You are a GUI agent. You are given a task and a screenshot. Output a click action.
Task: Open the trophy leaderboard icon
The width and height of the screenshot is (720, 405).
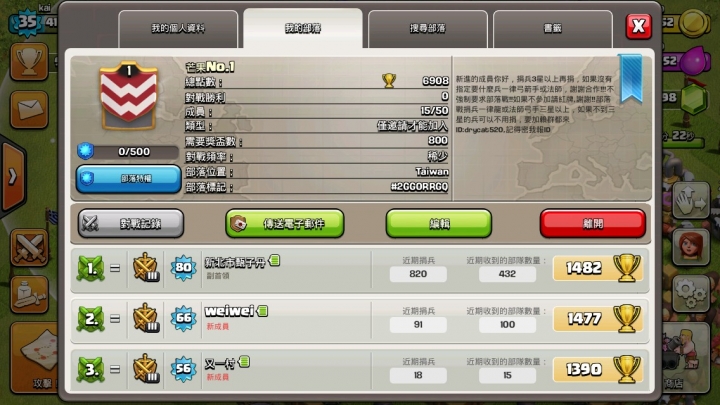click(29, 61)
